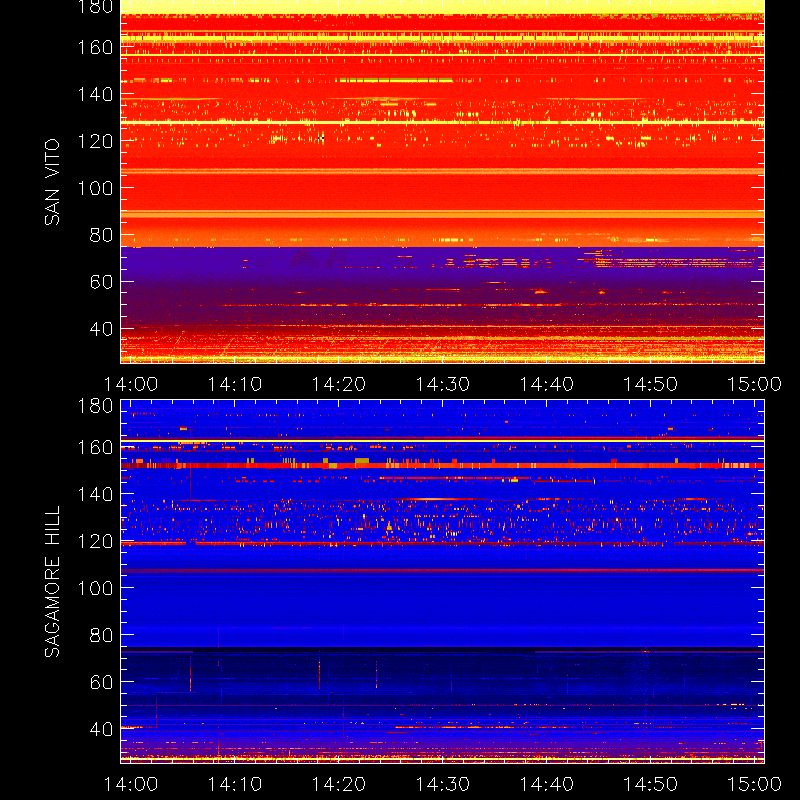
Task: Pick the 160 label on Sagamore Hill plot
Action: [x=95, y=447]
